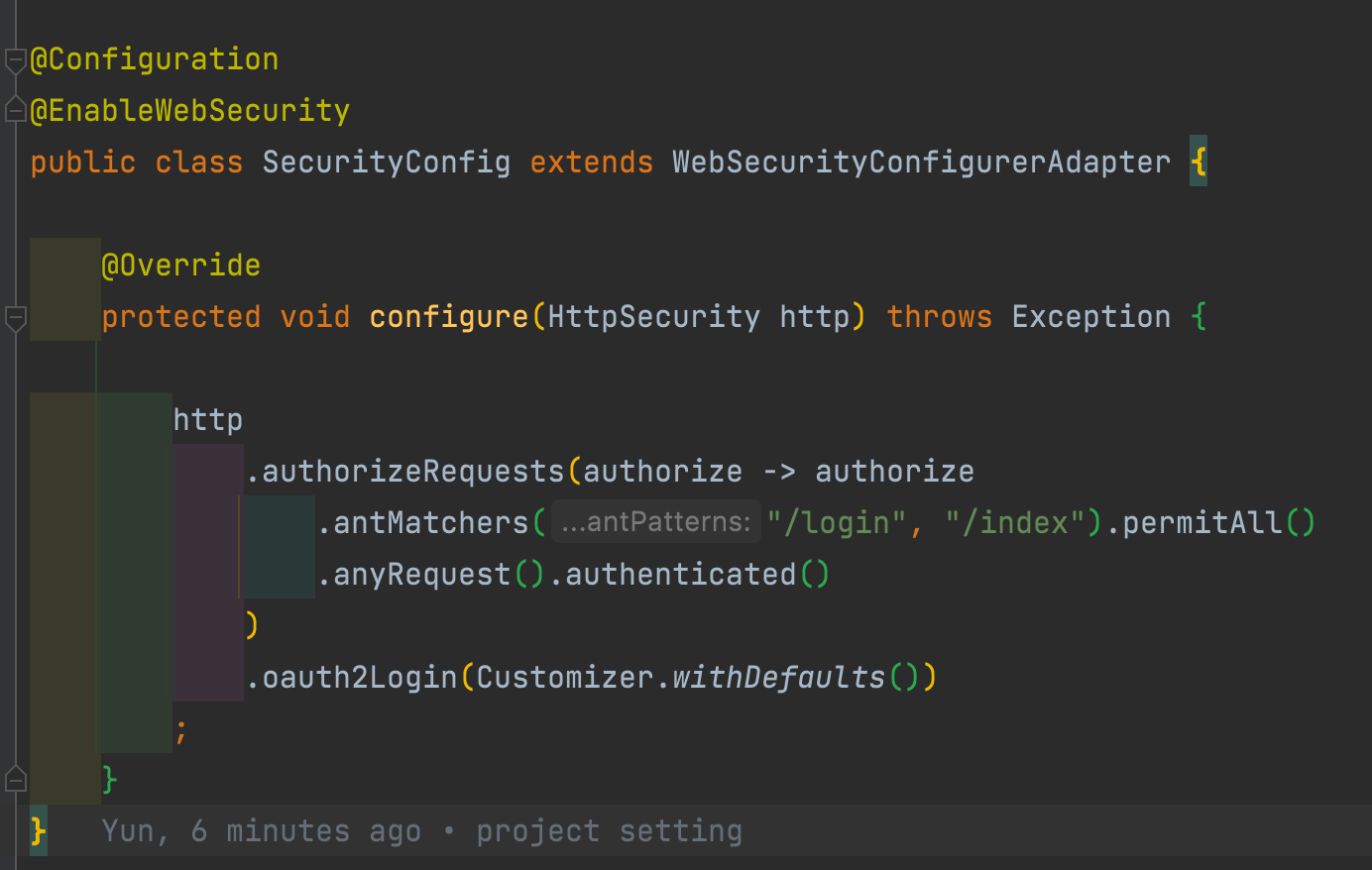Click the "/login" string literal
Image resolution: width=1372 pixels, height=870 pixels.
coord(836,523)
